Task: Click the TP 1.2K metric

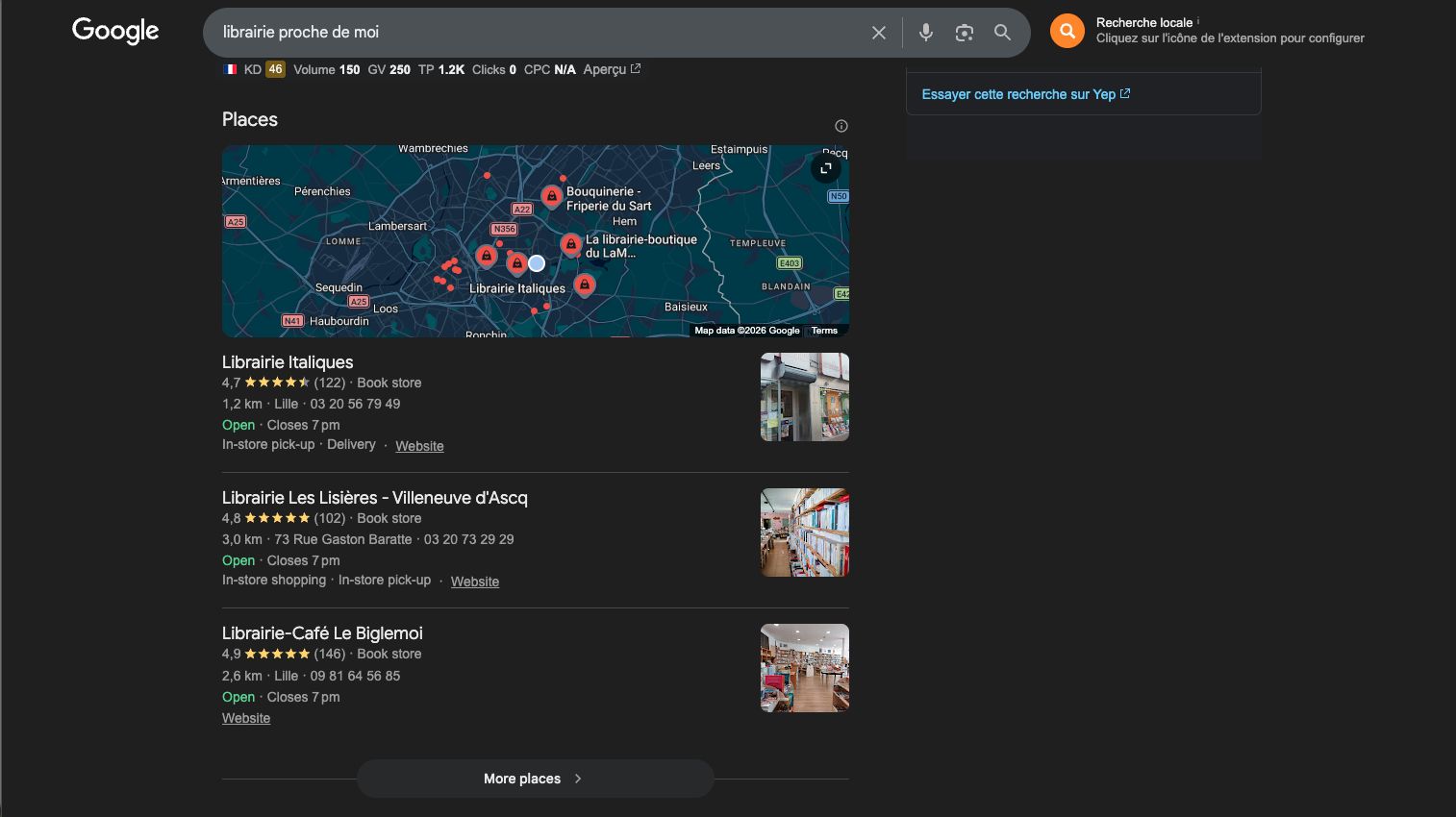Action: [441, 69]
